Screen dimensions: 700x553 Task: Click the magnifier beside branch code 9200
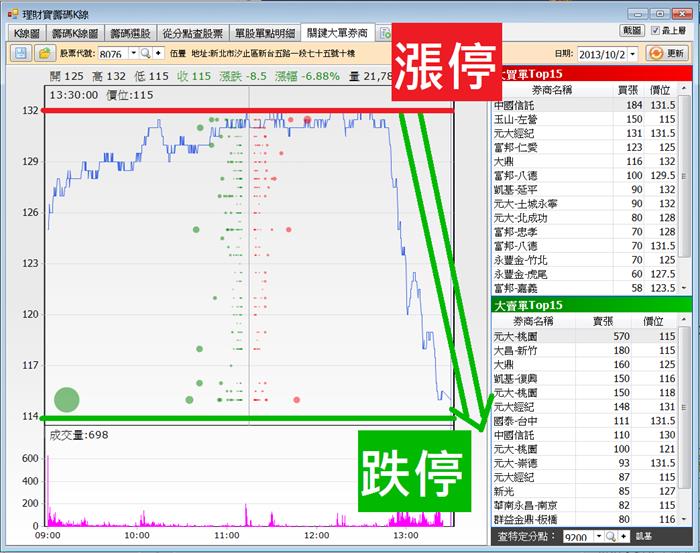pos(611,536)
